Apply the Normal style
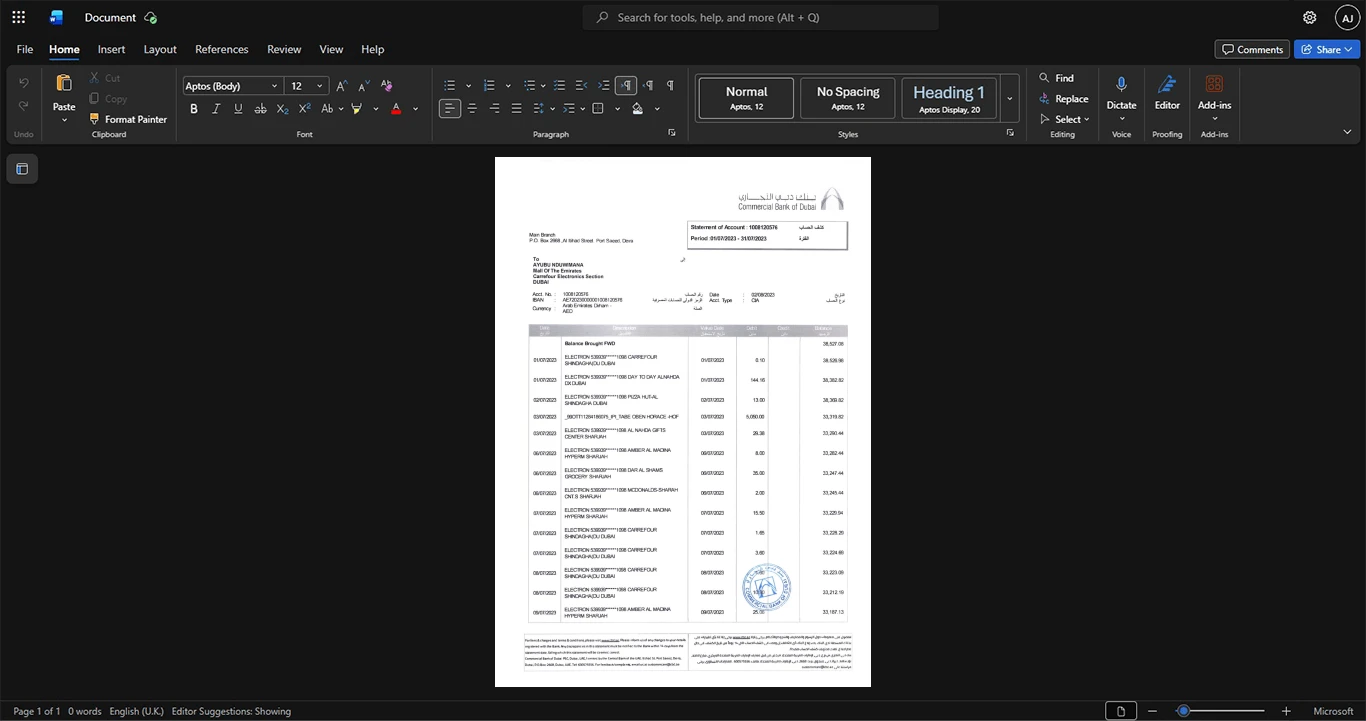The width and height of the screenshot is (1366, 721). (x=746, y=99)
